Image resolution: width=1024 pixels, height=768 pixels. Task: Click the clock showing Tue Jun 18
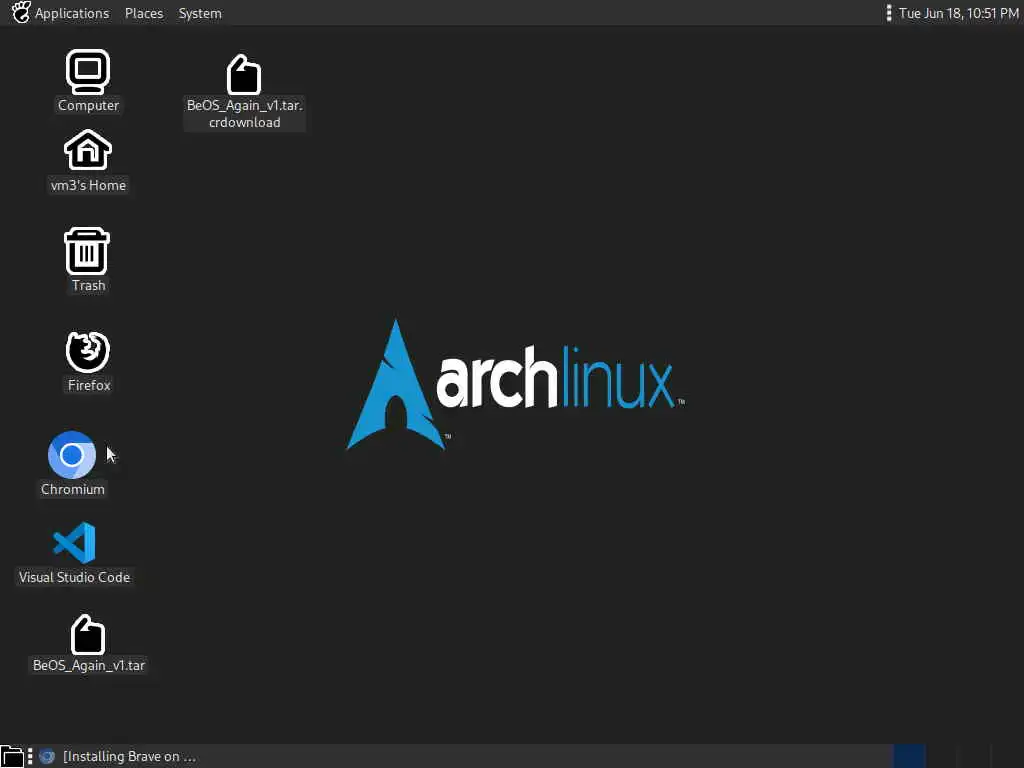click(959, 13)
